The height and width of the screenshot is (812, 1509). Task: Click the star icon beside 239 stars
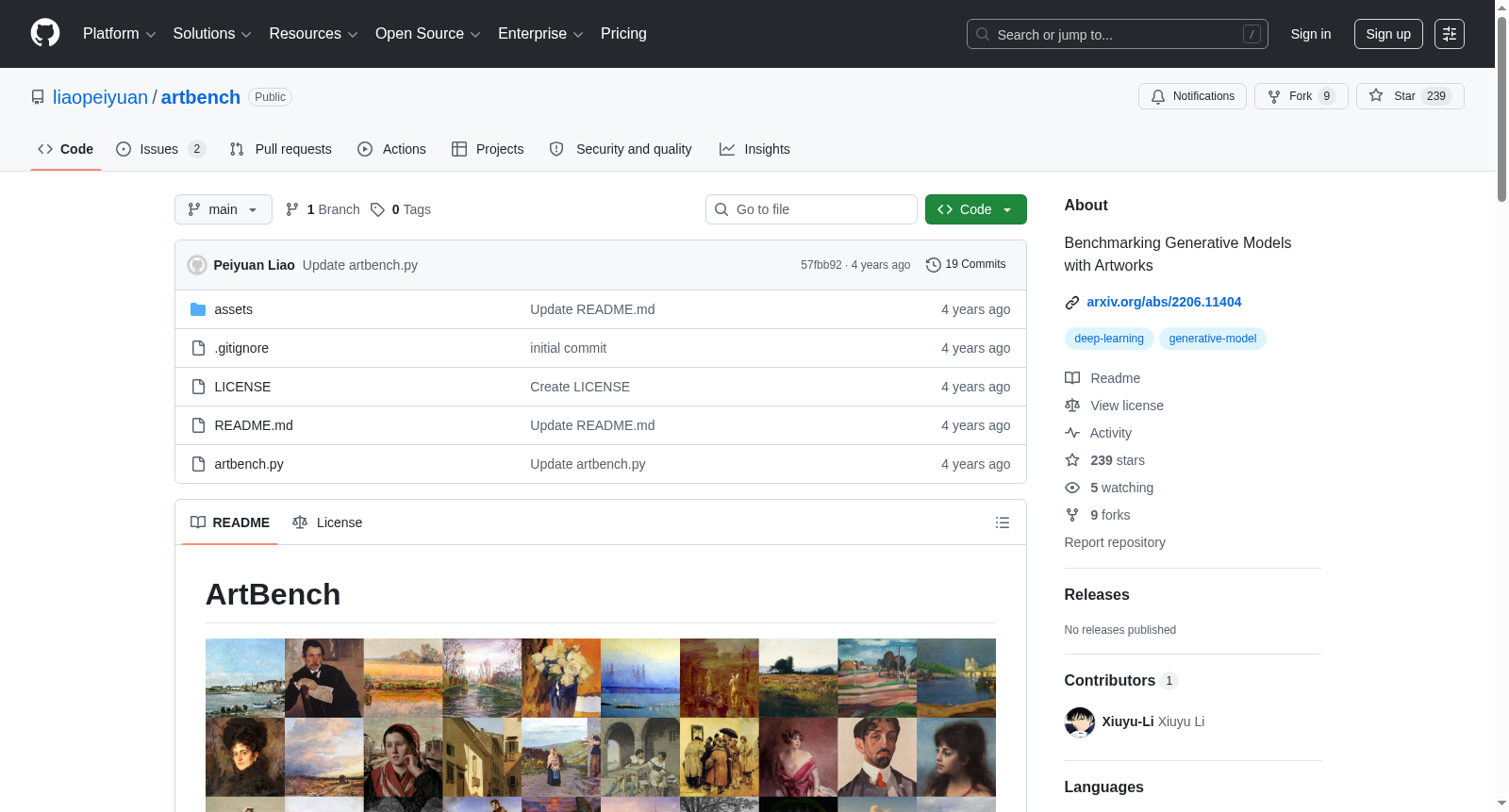1072,460
